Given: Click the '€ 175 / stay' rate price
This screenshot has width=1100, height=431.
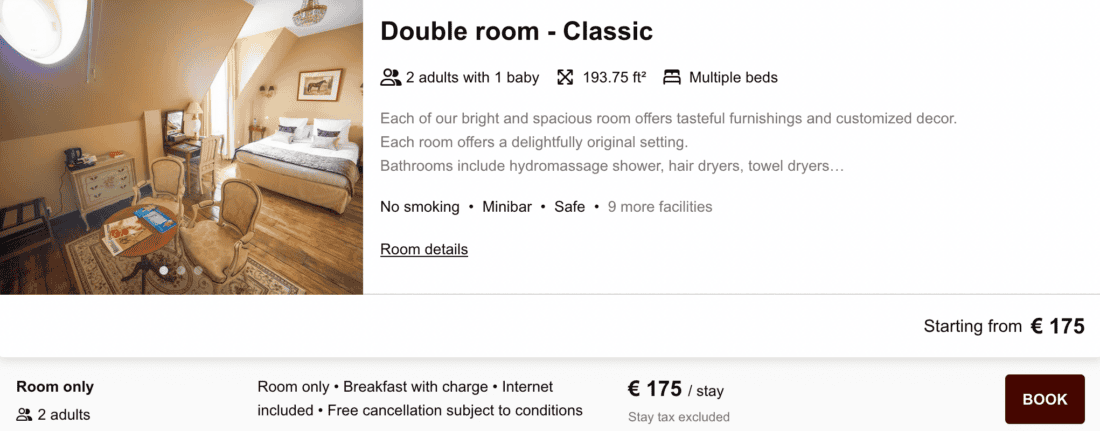Looking at the screenshot, I should pos(675,389).
